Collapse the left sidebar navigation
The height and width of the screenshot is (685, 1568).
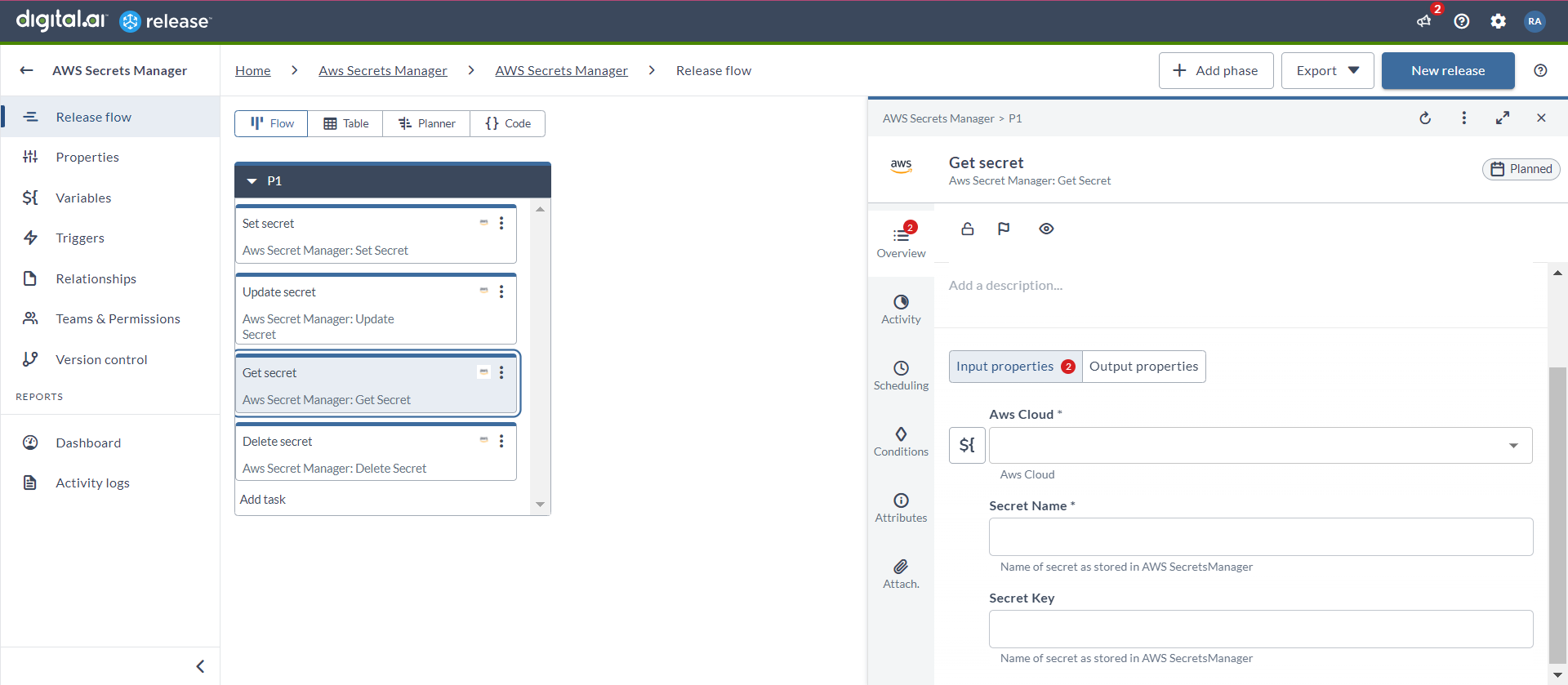click(200, 666)
